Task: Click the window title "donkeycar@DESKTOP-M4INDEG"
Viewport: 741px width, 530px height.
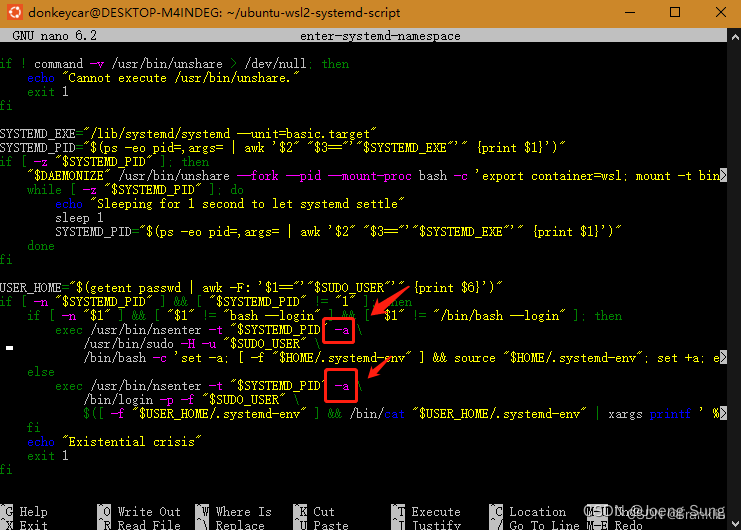Action: [124, 13]
